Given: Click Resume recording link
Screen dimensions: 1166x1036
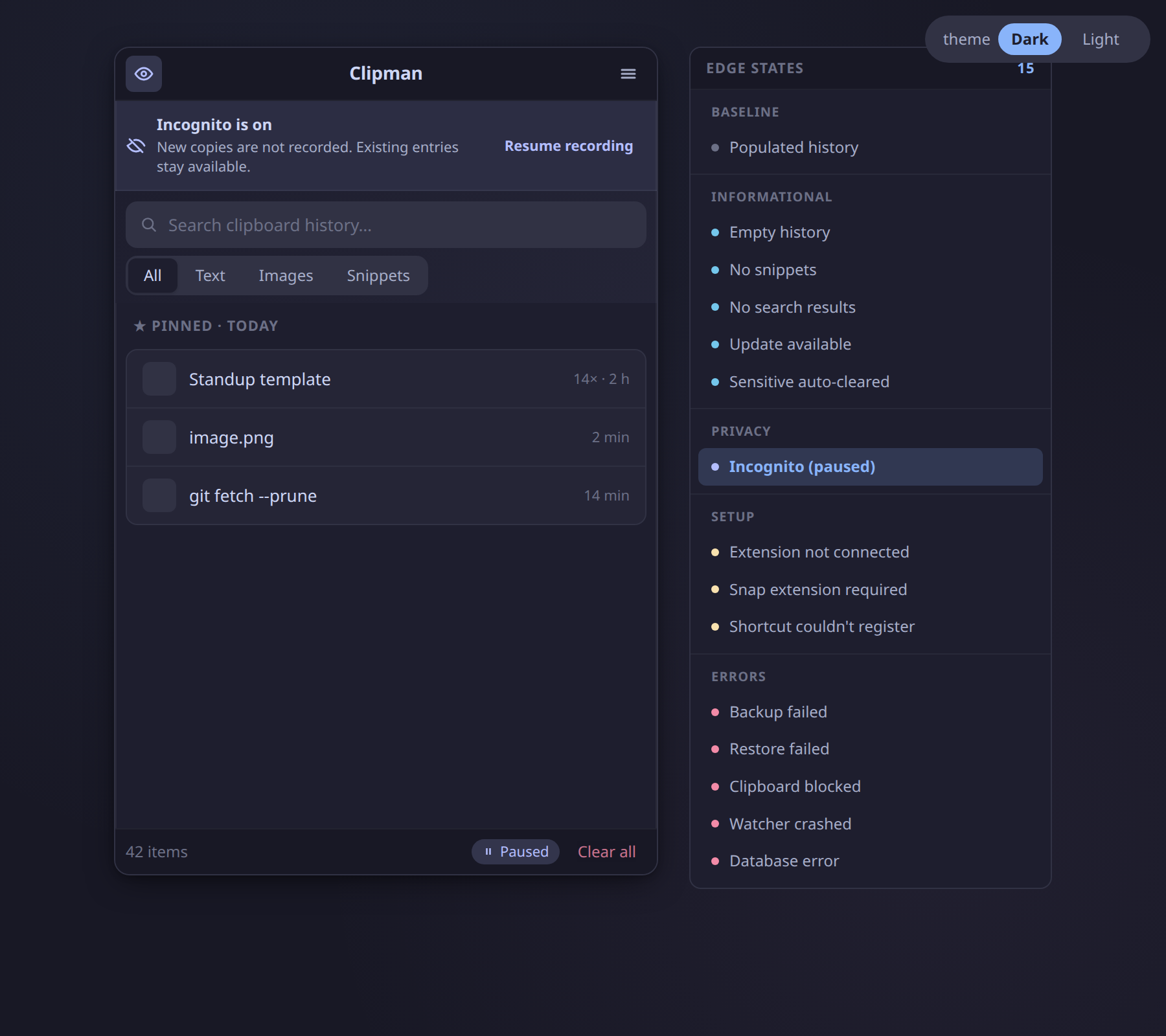Looking at the screenshot, I should (569, 146).
